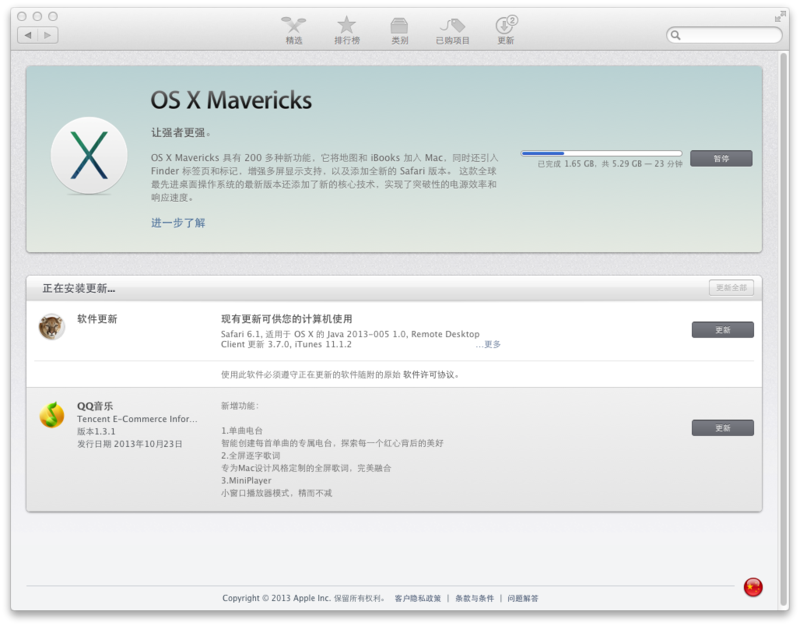Click the 正在安装更新... section header
800x626 pixels.
[79, 289]
